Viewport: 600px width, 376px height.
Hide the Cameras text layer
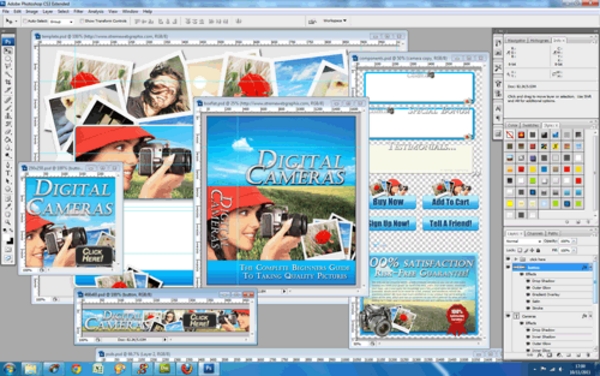pyautogui.click(x=508, y=316)
